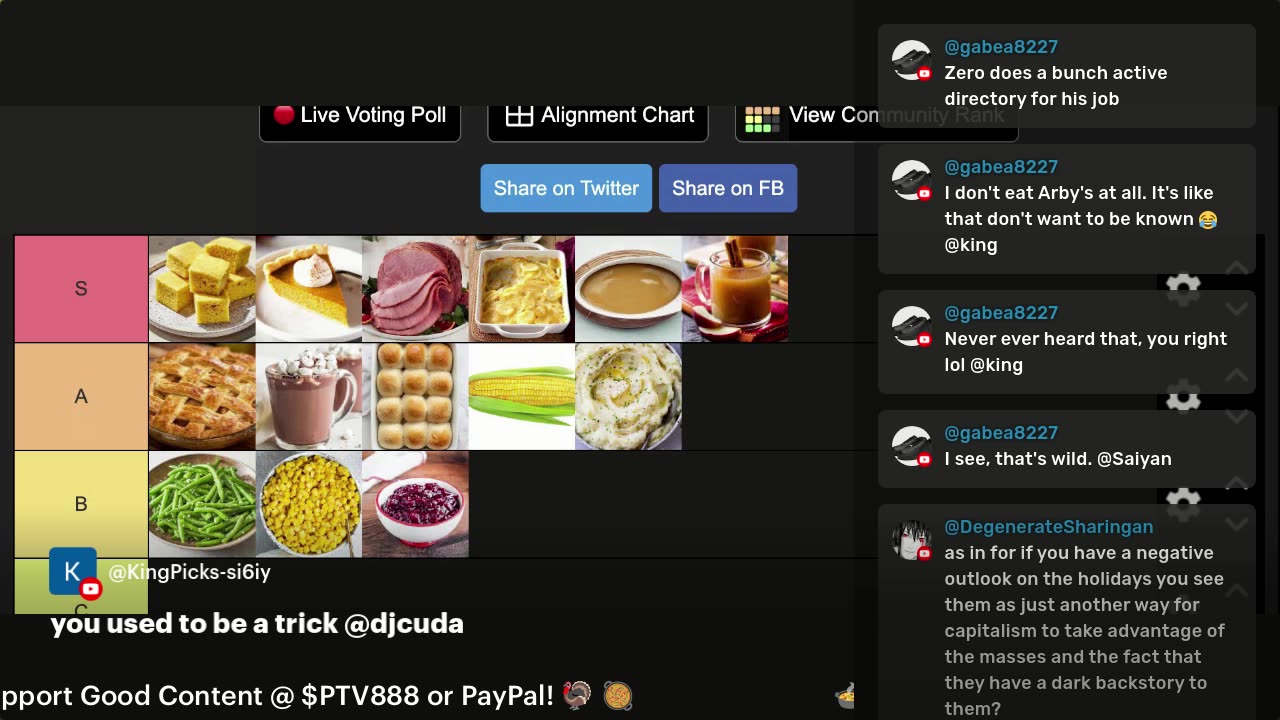The height and width of the screenshot is (720, 1280).
Task: Select the pumpkin pie thumbnail in S tier
Action: tap(309, 289)
